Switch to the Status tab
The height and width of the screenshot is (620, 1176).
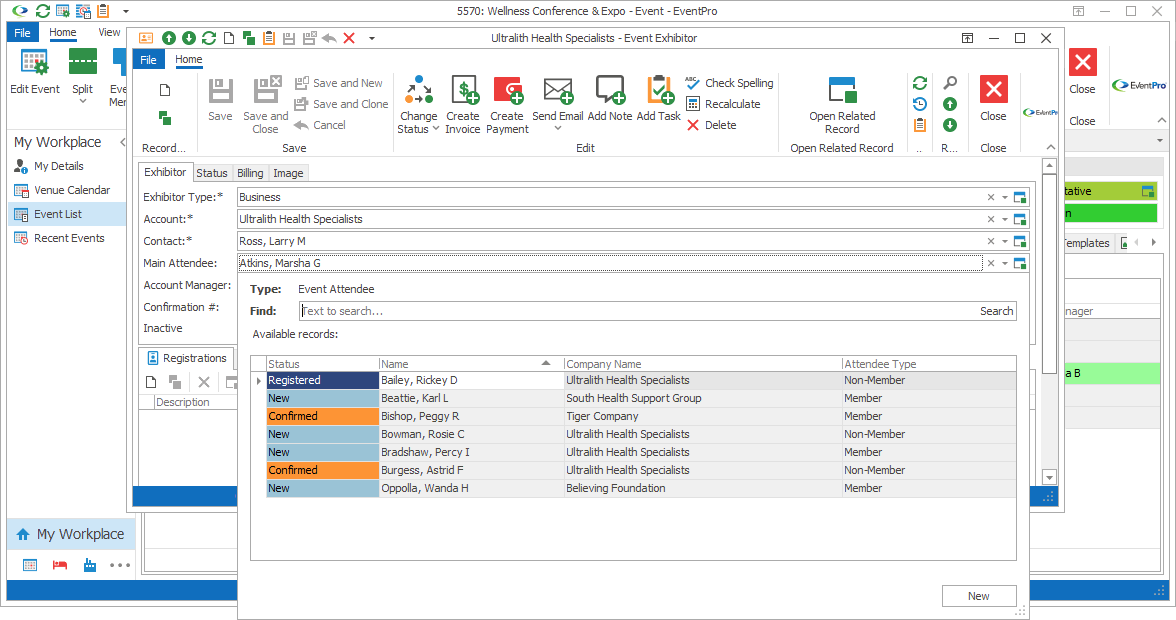[x=212, y=173]
